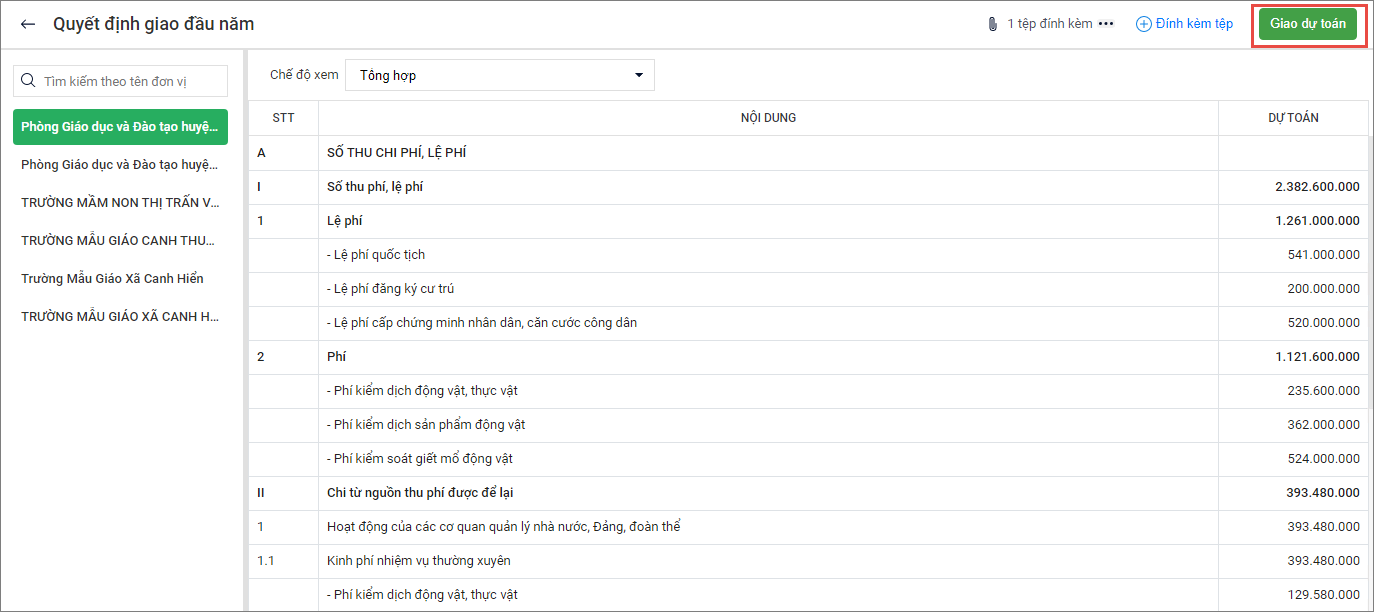Image resolution: width=1374 pixels, height=612 pixels.
Task: Click the DỰ TOÁN column header
Action: (x=1293, y=118)
